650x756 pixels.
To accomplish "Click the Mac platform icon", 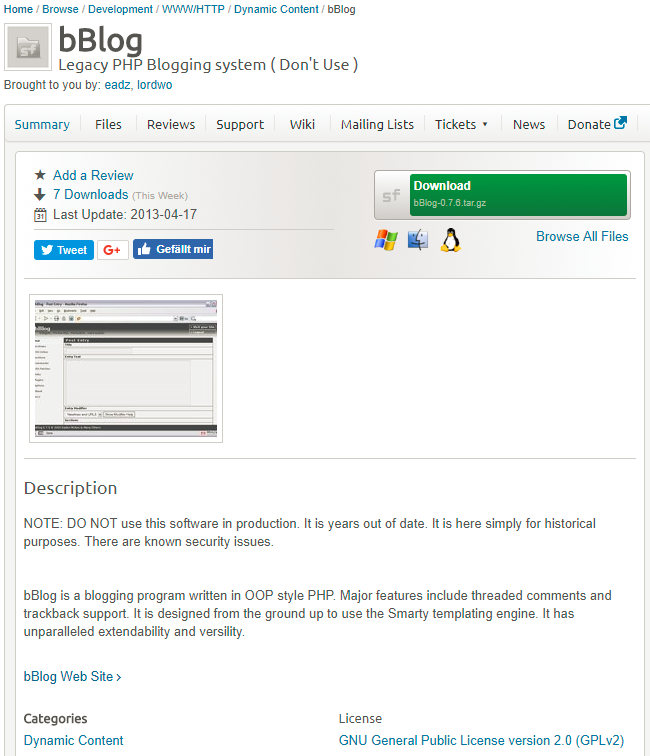I will point(418,240).
